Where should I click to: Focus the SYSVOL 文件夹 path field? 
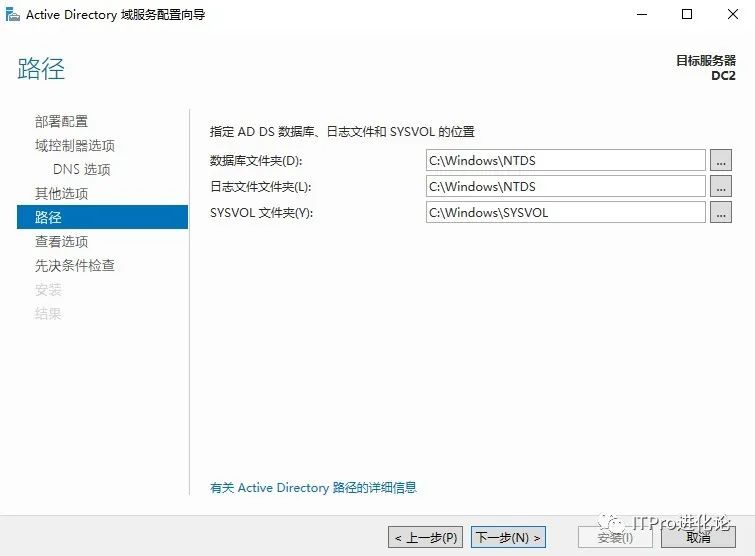[566, 212]
